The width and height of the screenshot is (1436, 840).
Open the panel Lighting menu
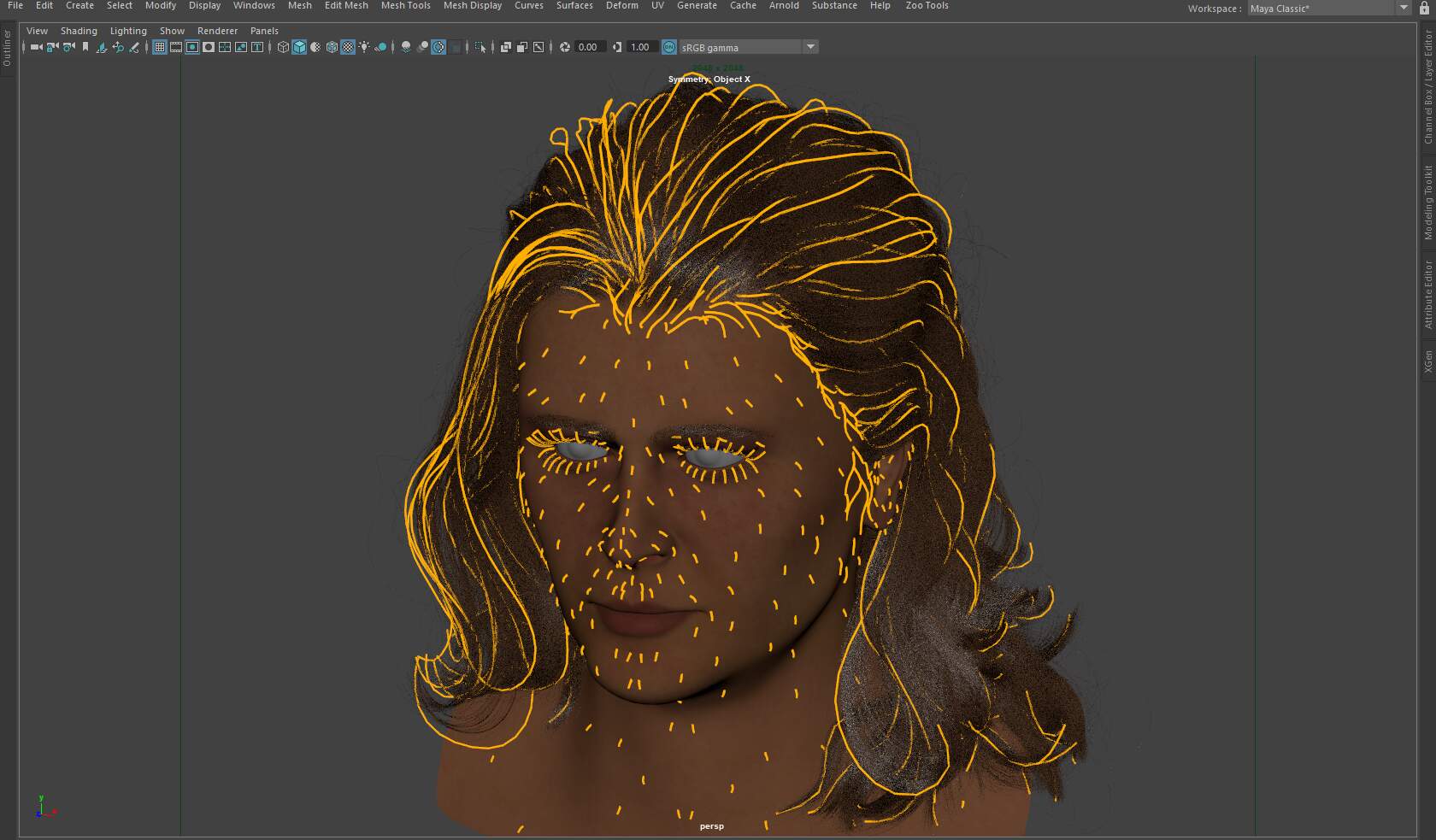128,31
